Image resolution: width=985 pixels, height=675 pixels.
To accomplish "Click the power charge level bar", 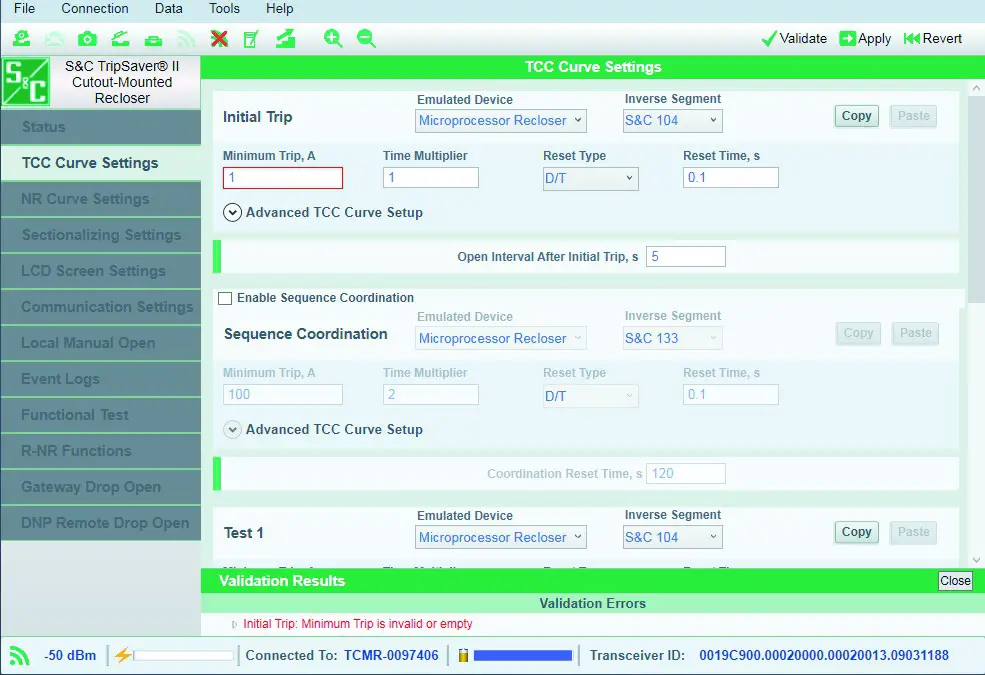I will [183, 656].
